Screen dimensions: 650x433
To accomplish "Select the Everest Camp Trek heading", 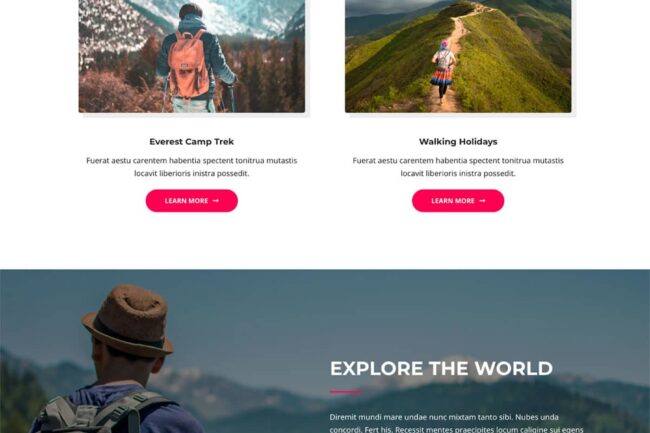I will click(192, 142).
